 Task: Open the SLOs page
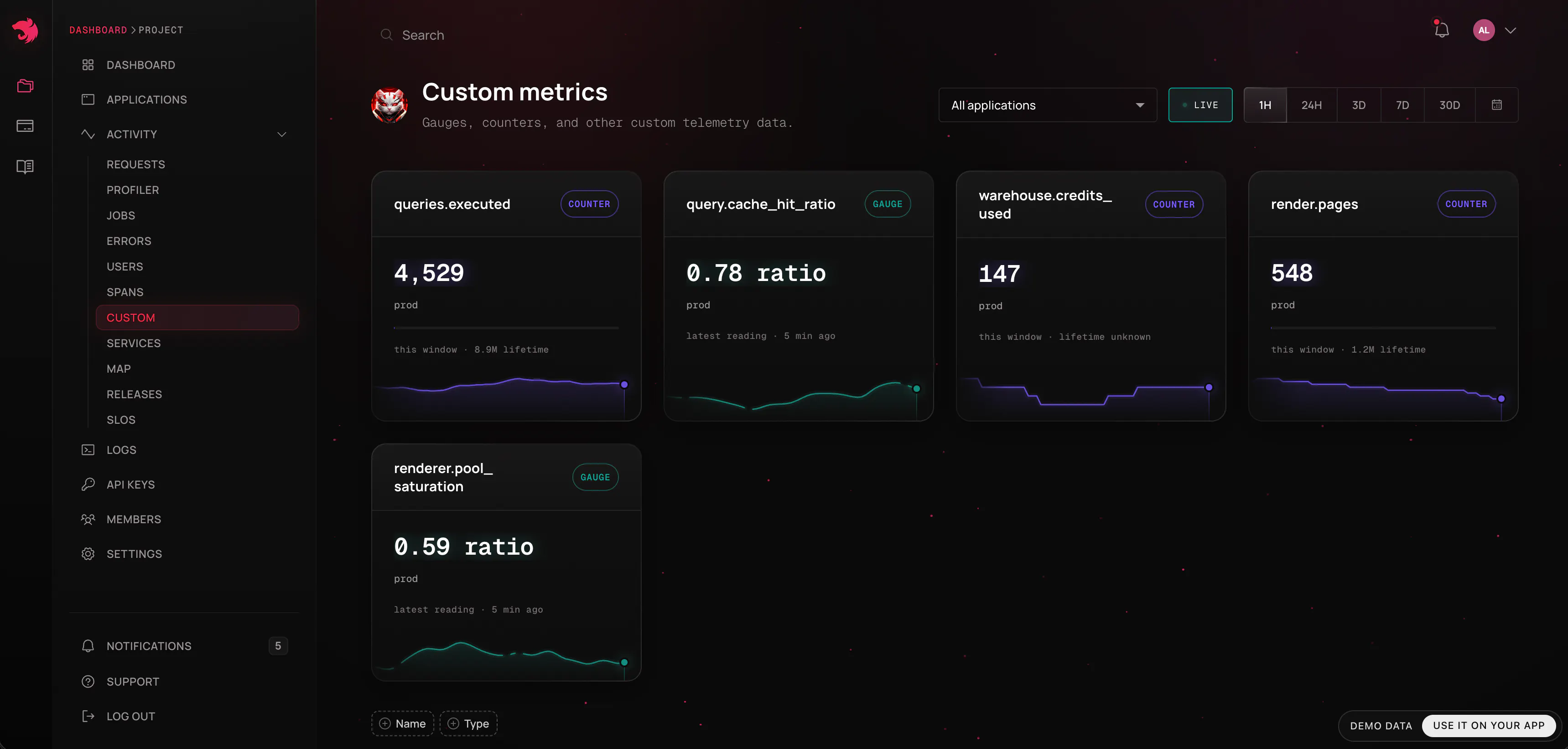121,420
